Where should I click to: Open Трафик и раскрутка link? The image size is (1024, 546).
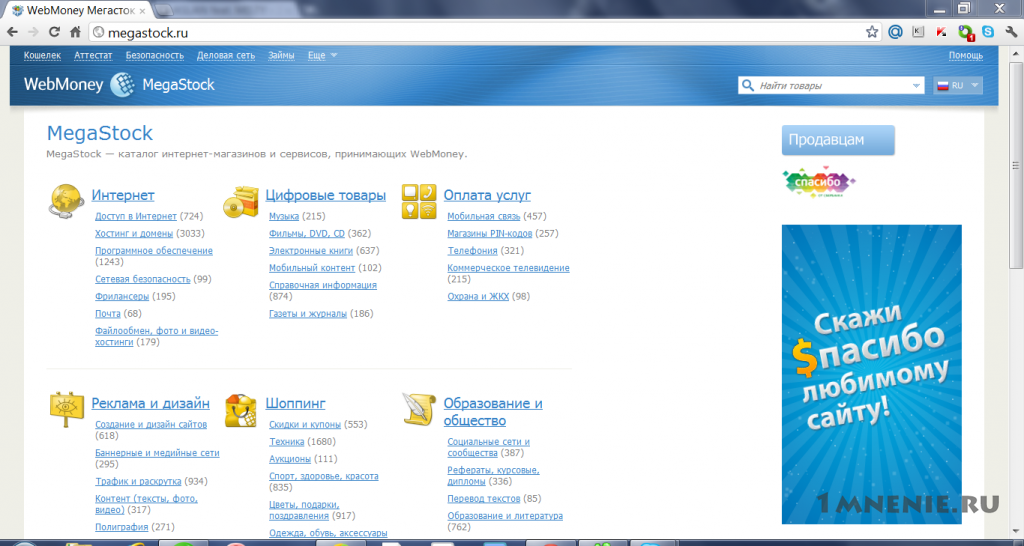(138, 481)
